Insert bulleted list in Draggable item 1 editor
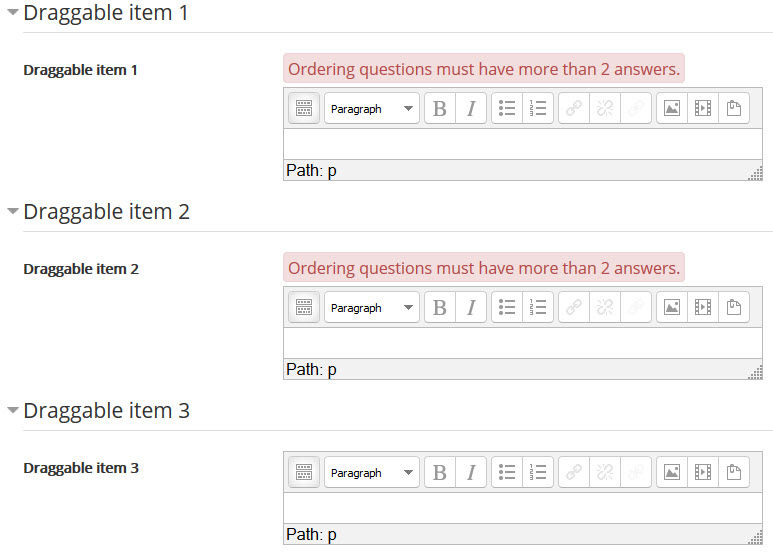Image resolution: width=773 pixels, height=552 pixels. (x=507, y=108)
